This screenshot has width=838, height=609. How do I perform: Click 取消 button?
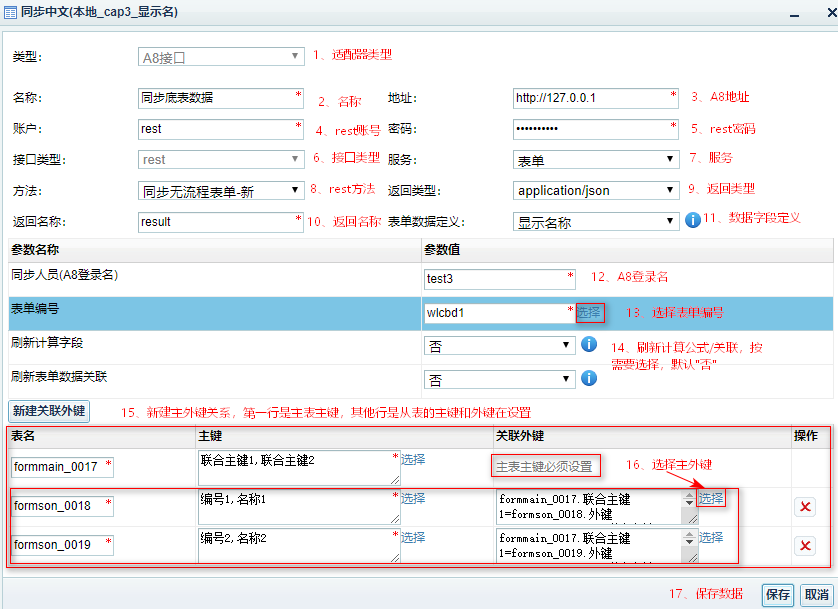816,594
